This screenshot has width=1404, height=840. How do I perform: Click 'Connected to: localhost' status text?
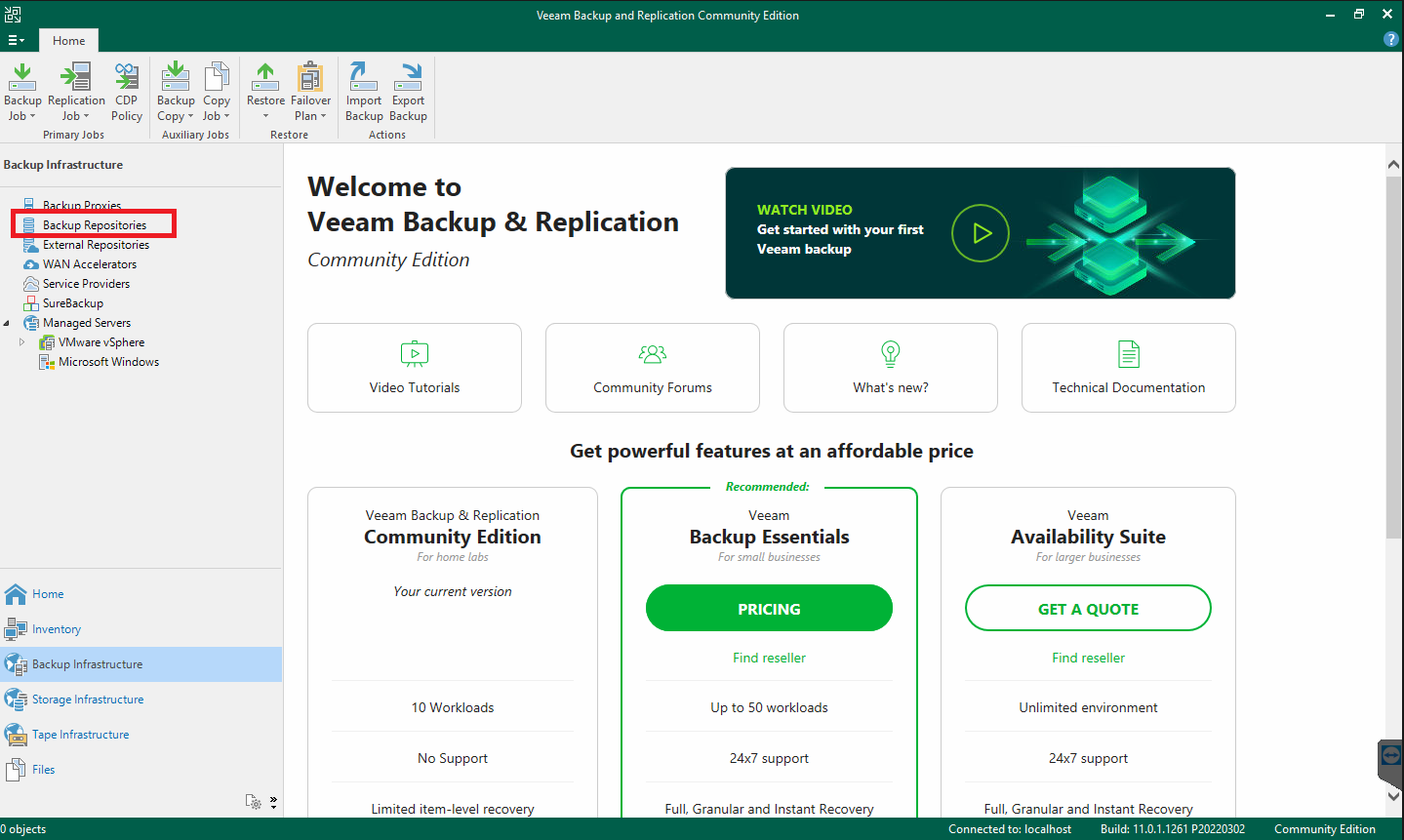tap(1010, 829)
